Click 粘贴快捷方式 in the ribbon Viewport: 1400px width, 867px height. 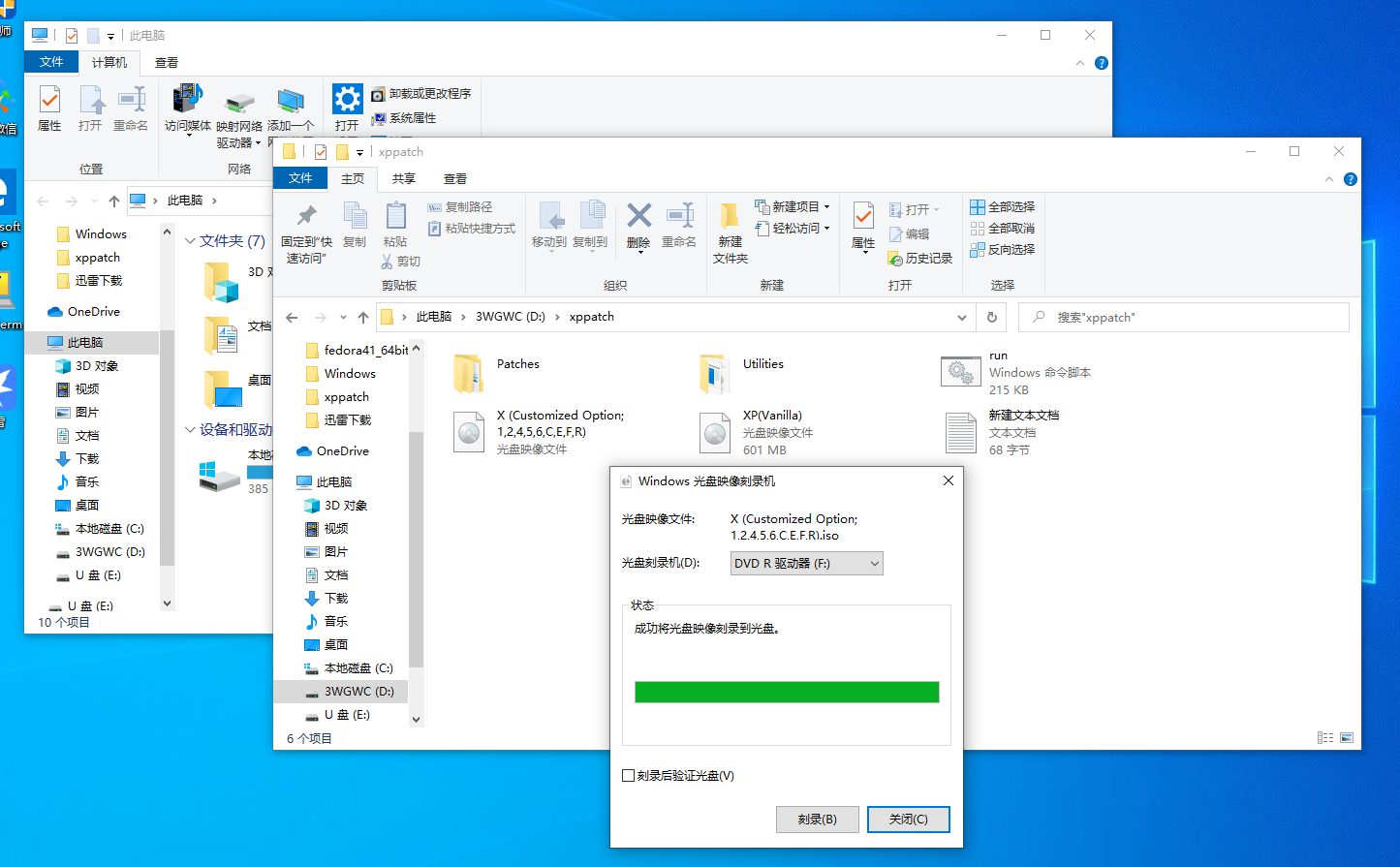471,229
